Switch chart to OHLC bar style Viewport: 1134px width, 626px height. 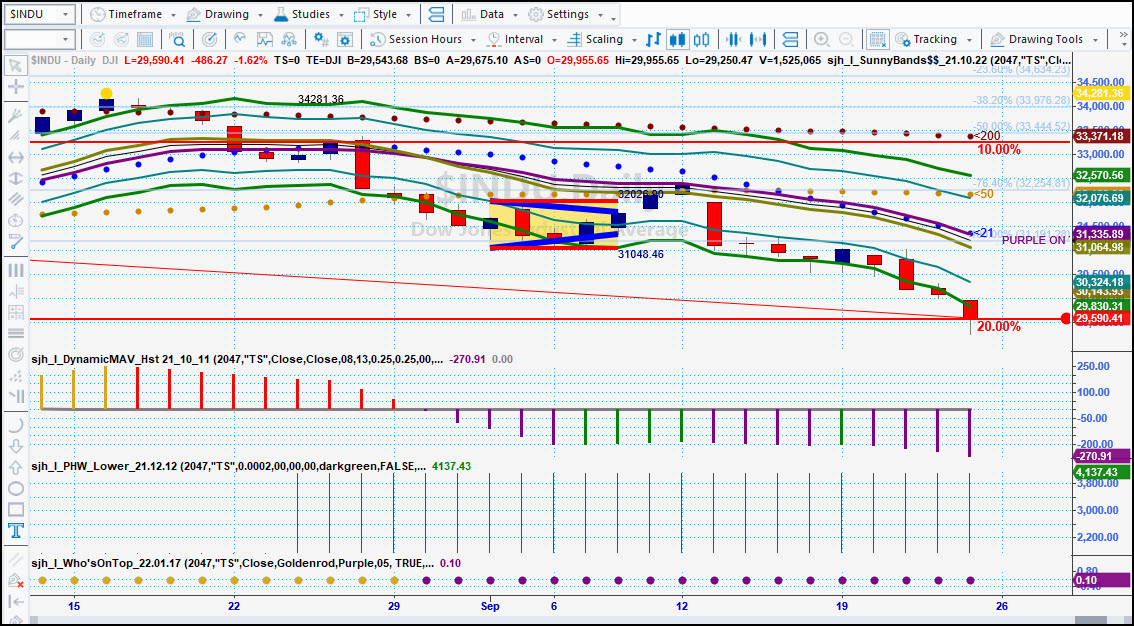(653, 39)
